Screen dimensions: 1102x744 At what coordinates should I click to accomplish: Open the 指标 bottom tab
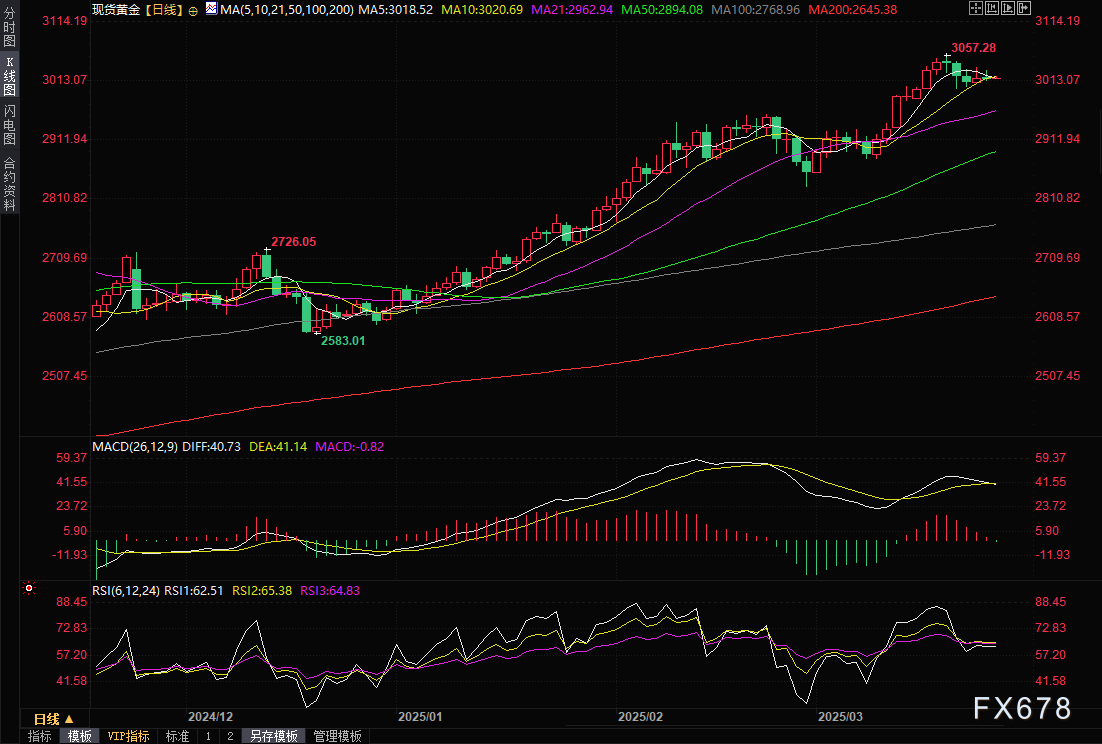pos(40,736)
